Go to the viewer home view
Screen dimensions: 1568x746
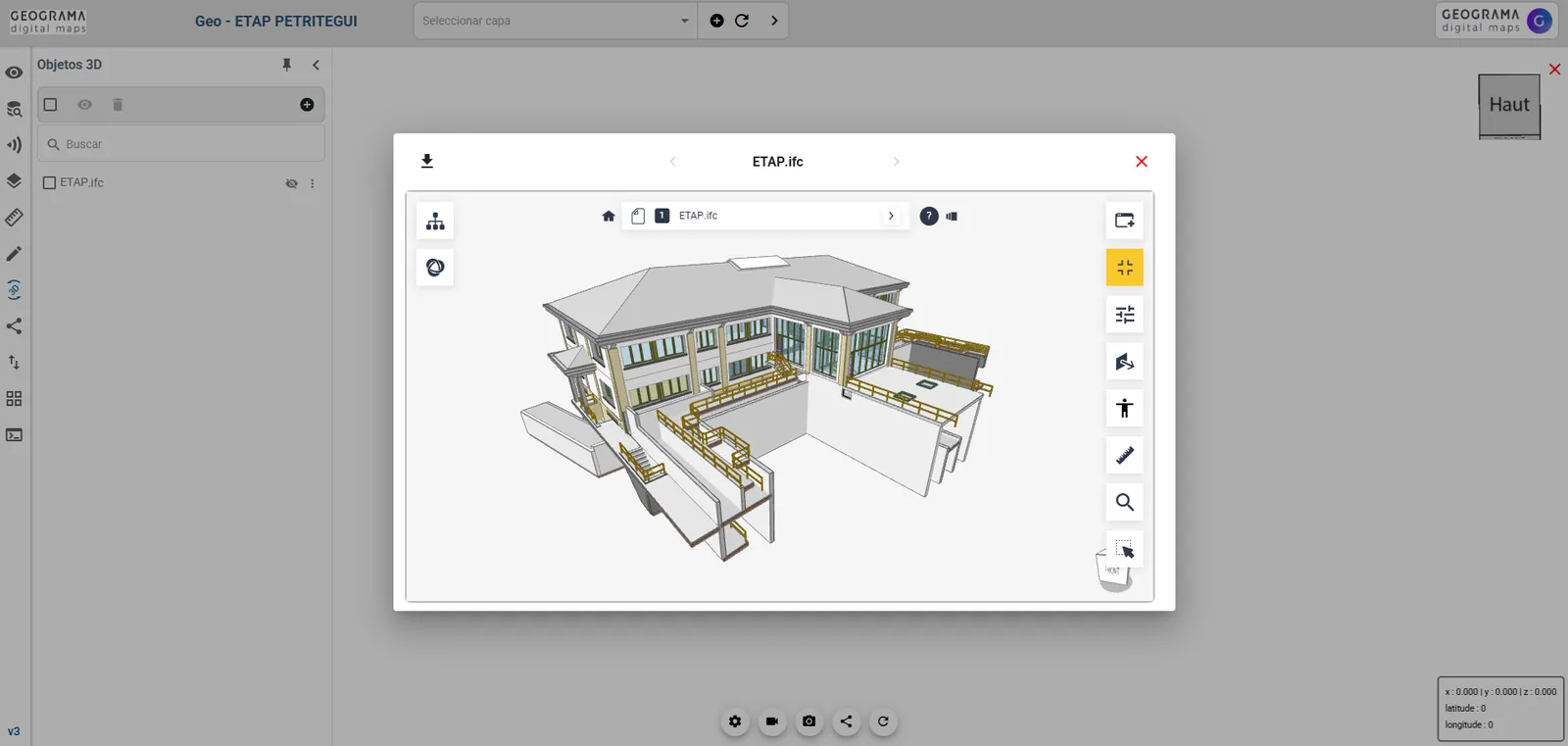pyautogui.click(x=609, y=216)
